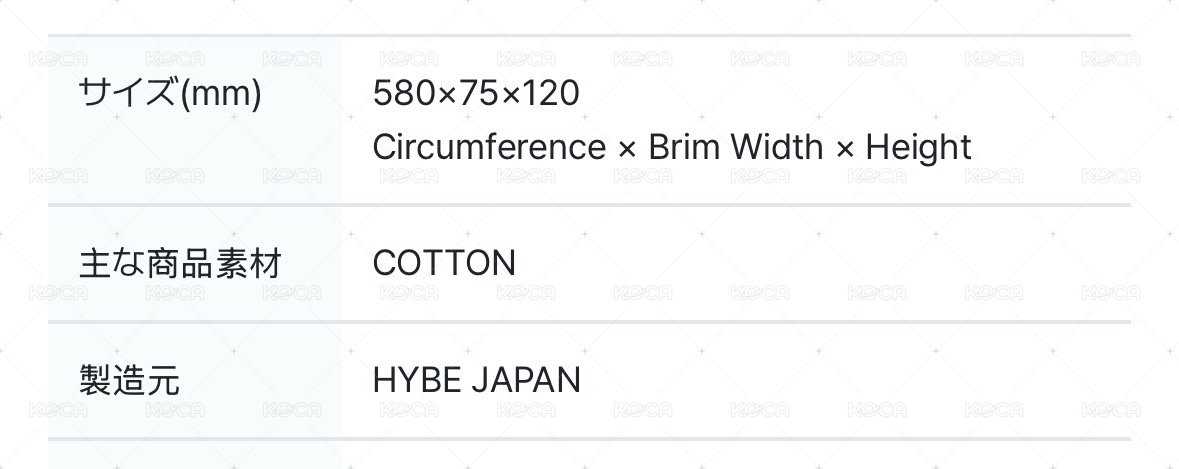The height and width of the screenshot is (469, 1179).
Task: Click the サイズ(mm) row label
Action: click(170, 95)
